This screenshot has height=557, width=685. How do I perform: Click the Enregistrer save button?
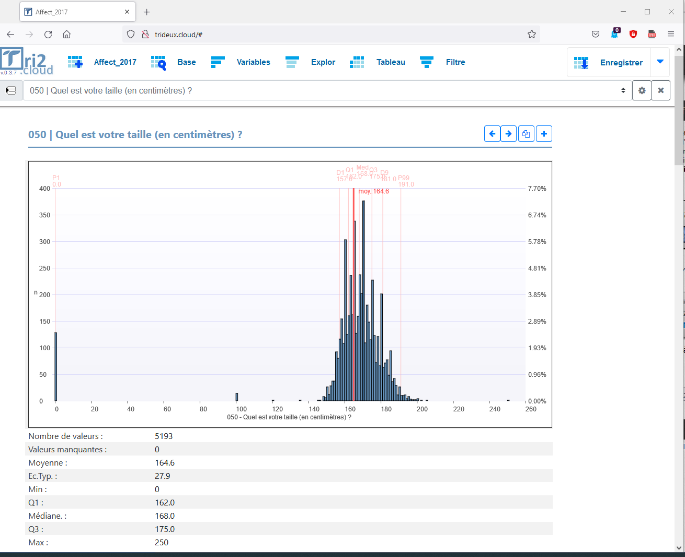point(609,62)
